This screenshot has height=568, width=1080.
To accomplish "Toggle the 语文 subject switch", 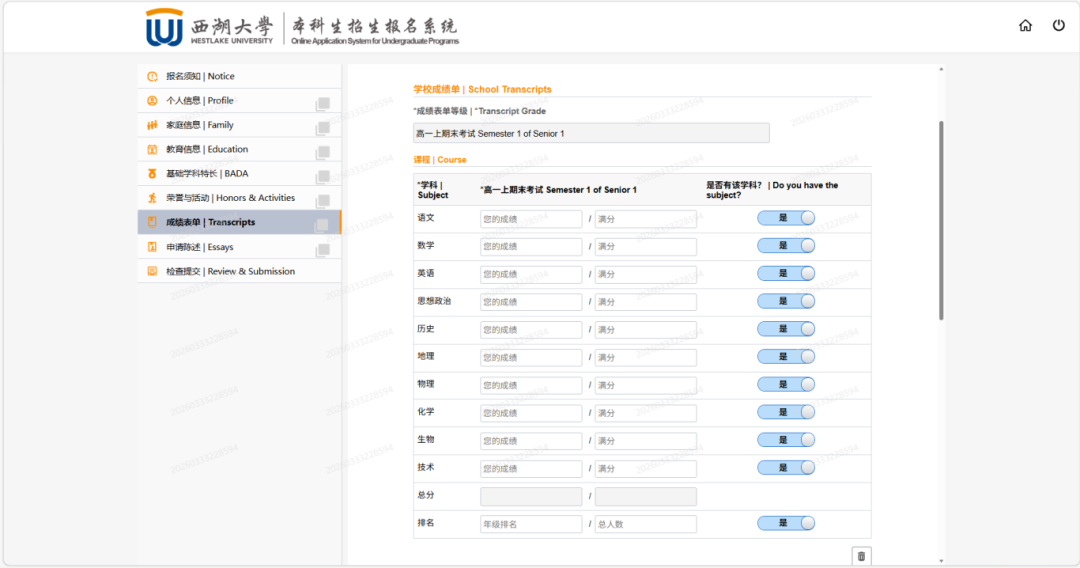I will (x=786, y=218).
